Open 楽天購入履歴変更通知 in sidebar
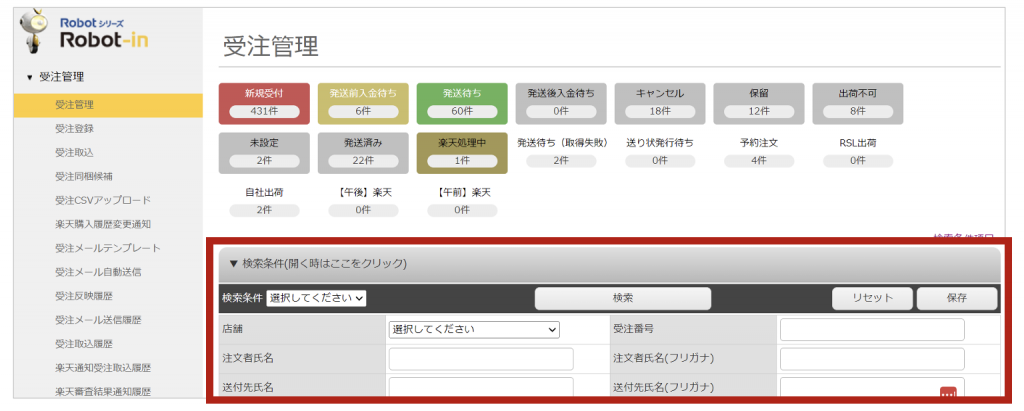 103,224
